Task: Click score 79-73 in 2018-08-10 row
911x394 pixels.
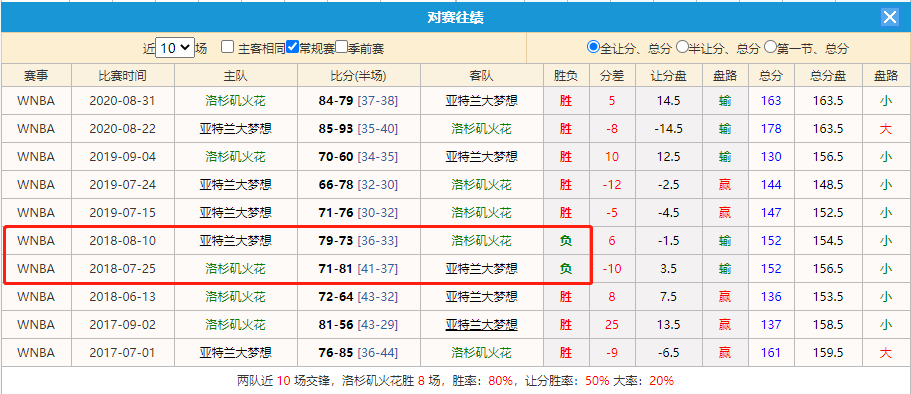Action: 336,241
